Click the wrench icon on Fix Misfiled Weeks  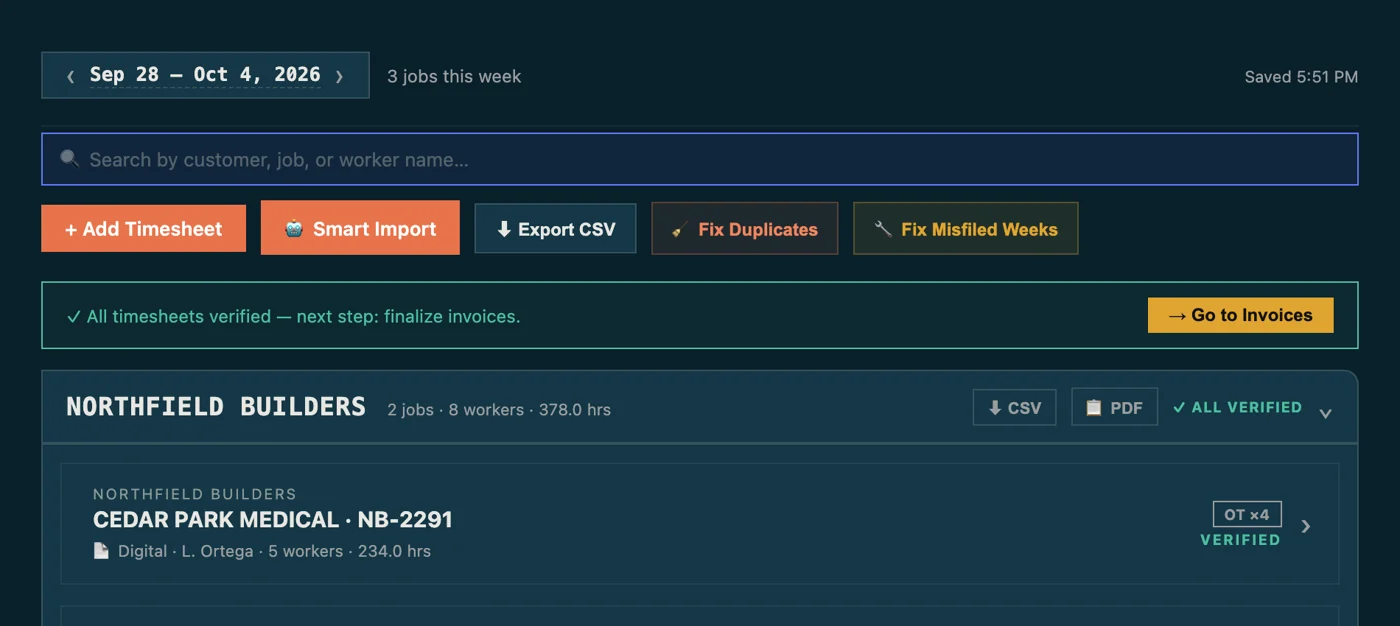click(x=883, y=229)
